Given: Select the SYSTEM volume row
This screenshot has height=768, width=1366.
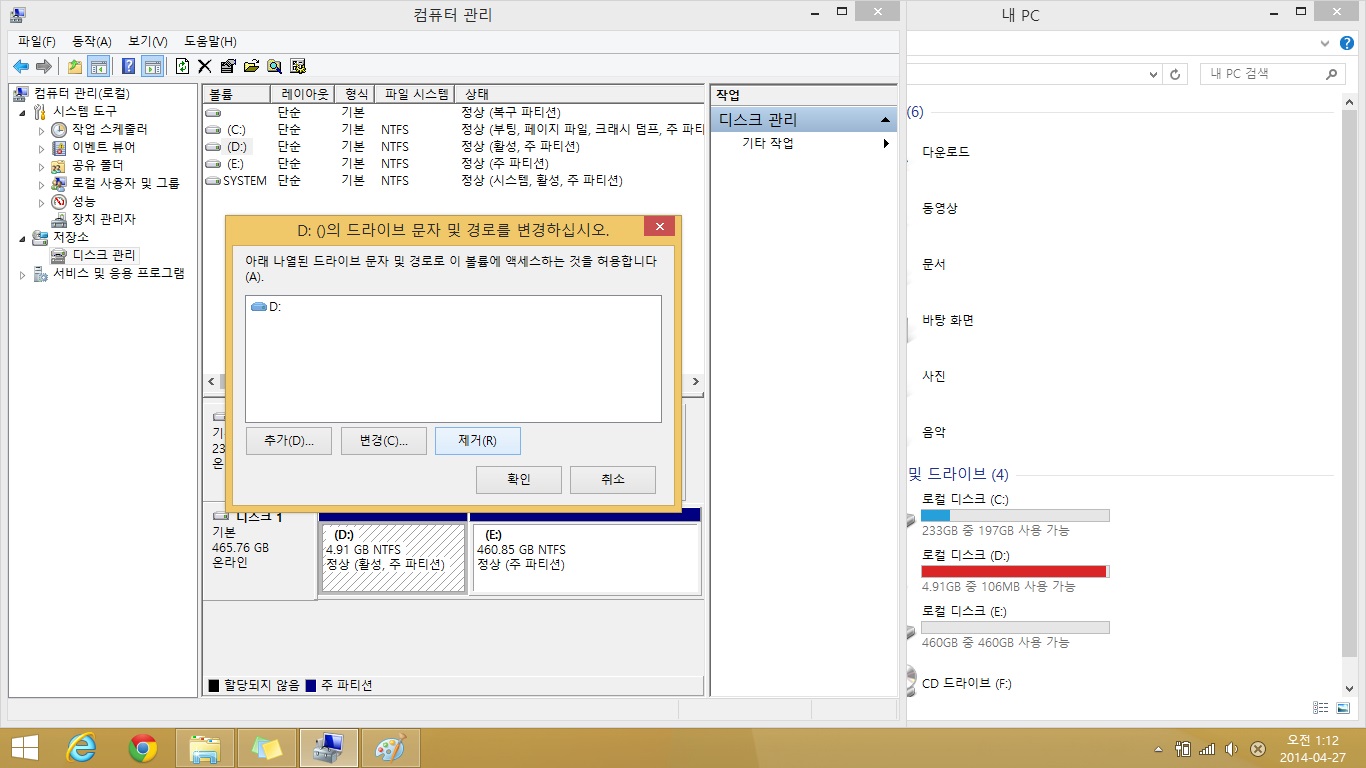Looking at the screenshot, I should coord(453,180).
